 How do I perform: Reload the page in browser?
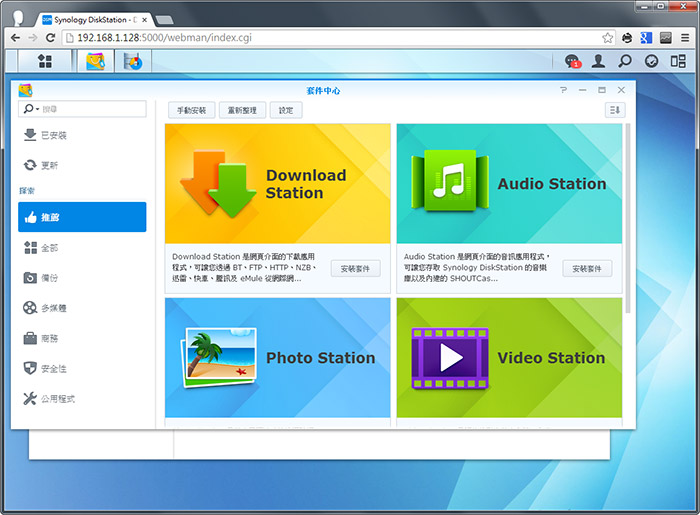tap(50, 37)
